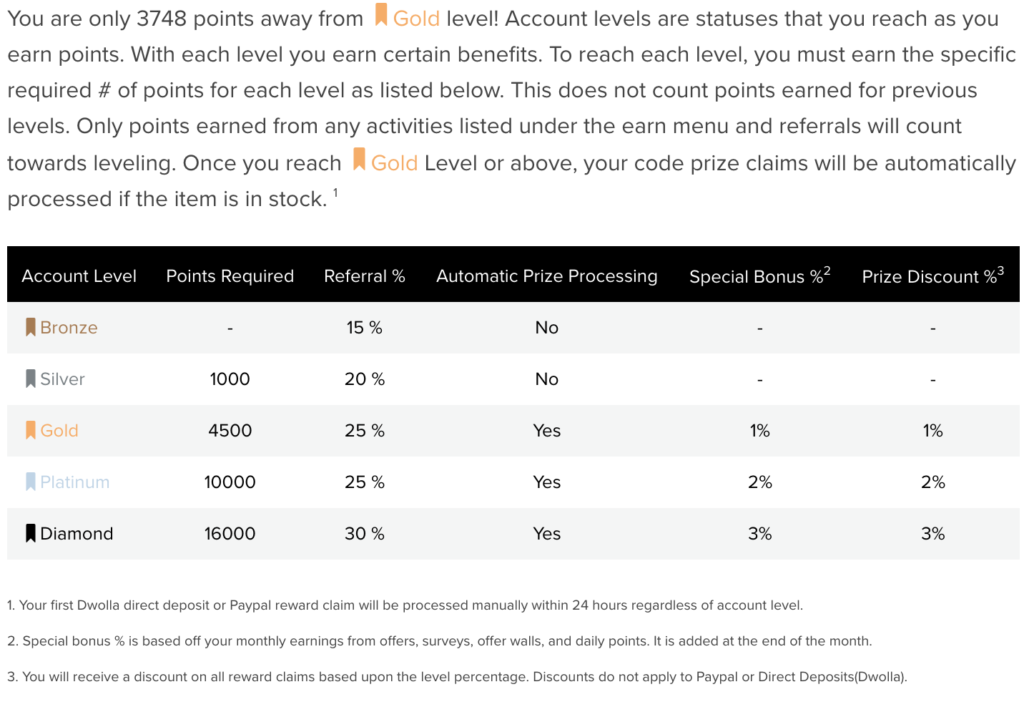Click the Special Bonus % header
Screen dimensions: 1024x707
point(760,275)
